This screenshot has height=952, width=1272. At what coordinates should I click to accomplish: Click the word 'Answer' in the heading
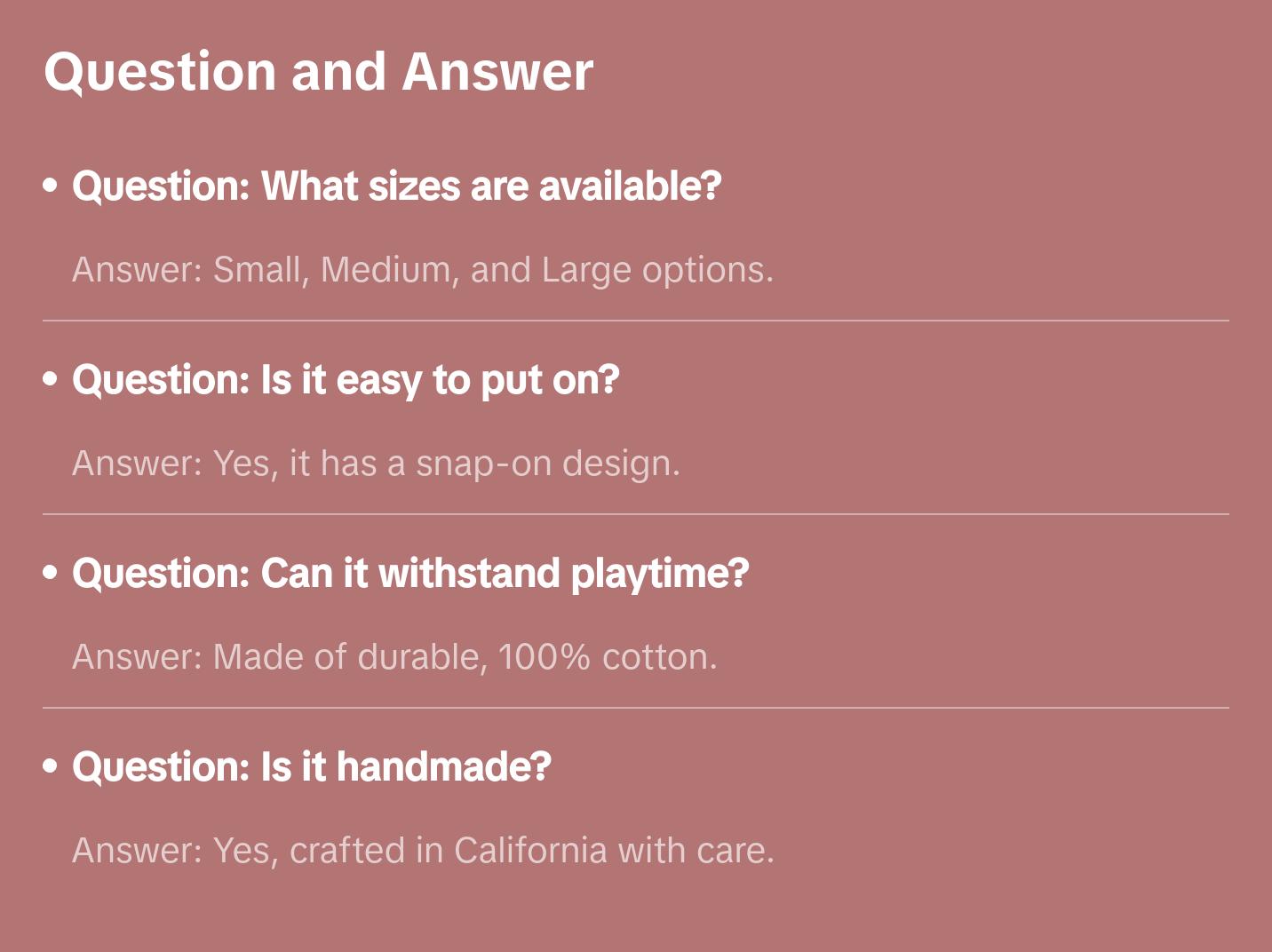pos(497,72)
